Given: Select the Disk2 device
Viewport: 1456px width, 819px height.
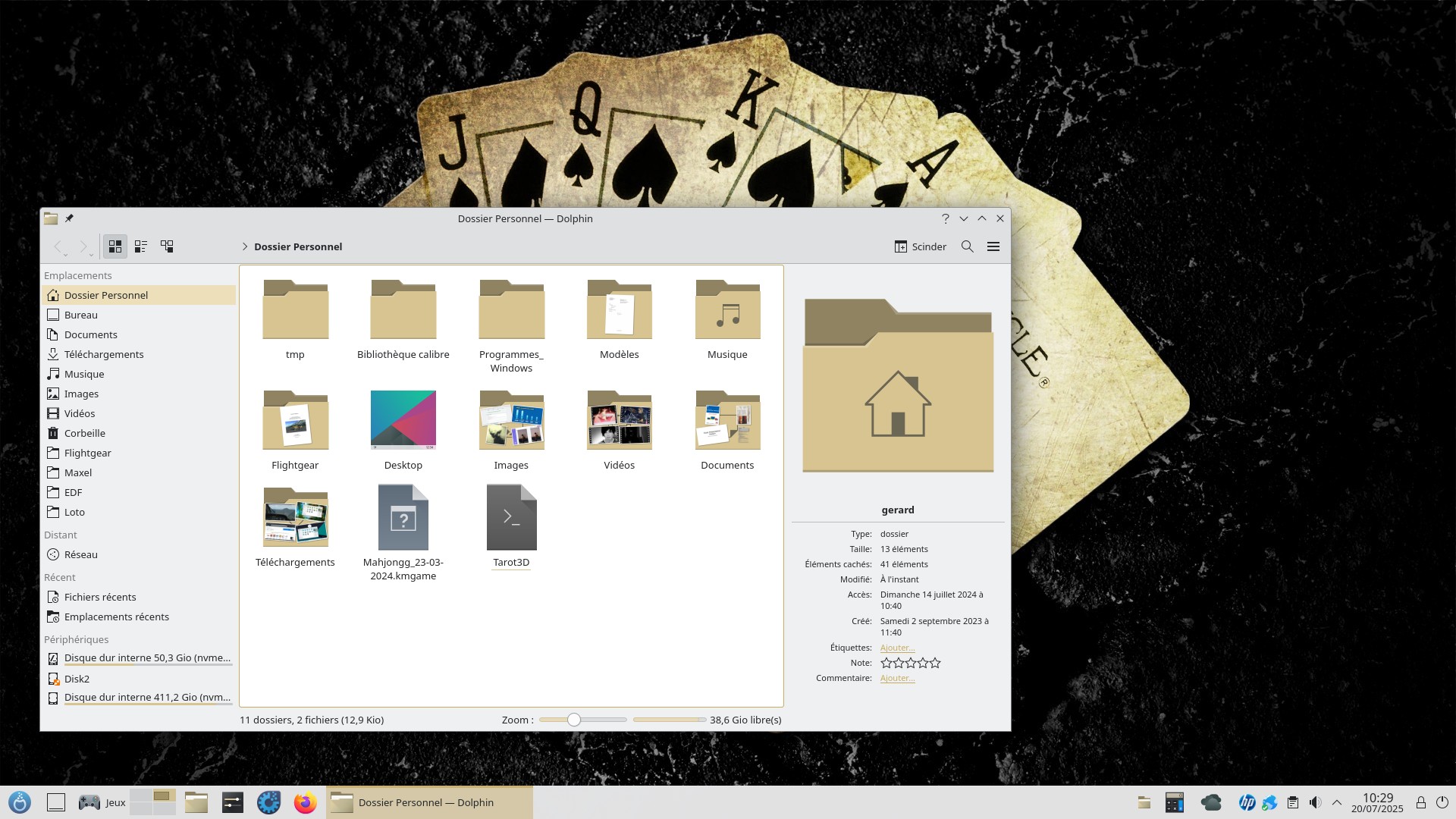Looking at the screenshot, I should click(x=140, y=679).
